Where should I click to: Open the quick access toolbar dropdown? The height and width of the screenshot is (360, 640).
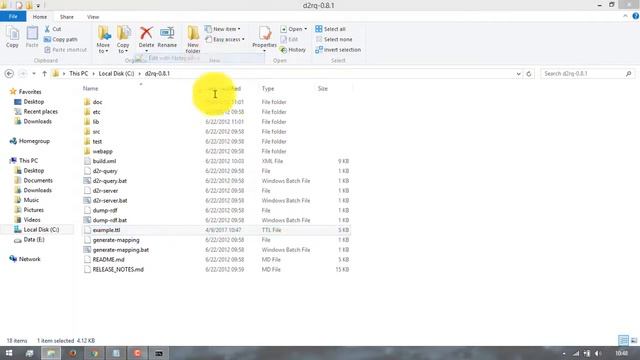pos(38,6)
